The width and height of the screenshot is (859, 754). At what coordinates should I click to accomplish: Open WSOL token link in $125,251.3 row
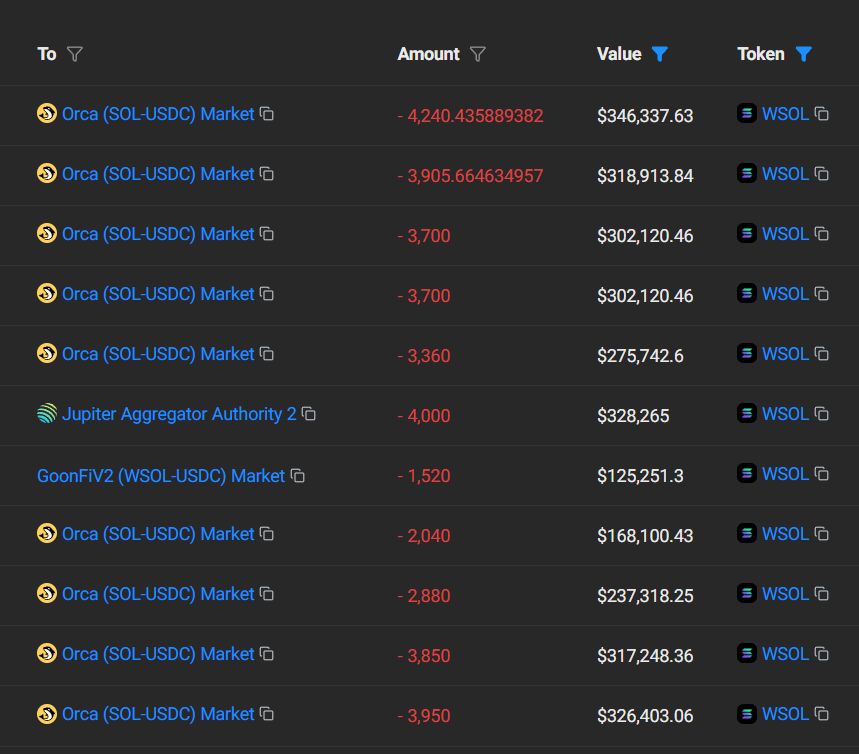785,474
